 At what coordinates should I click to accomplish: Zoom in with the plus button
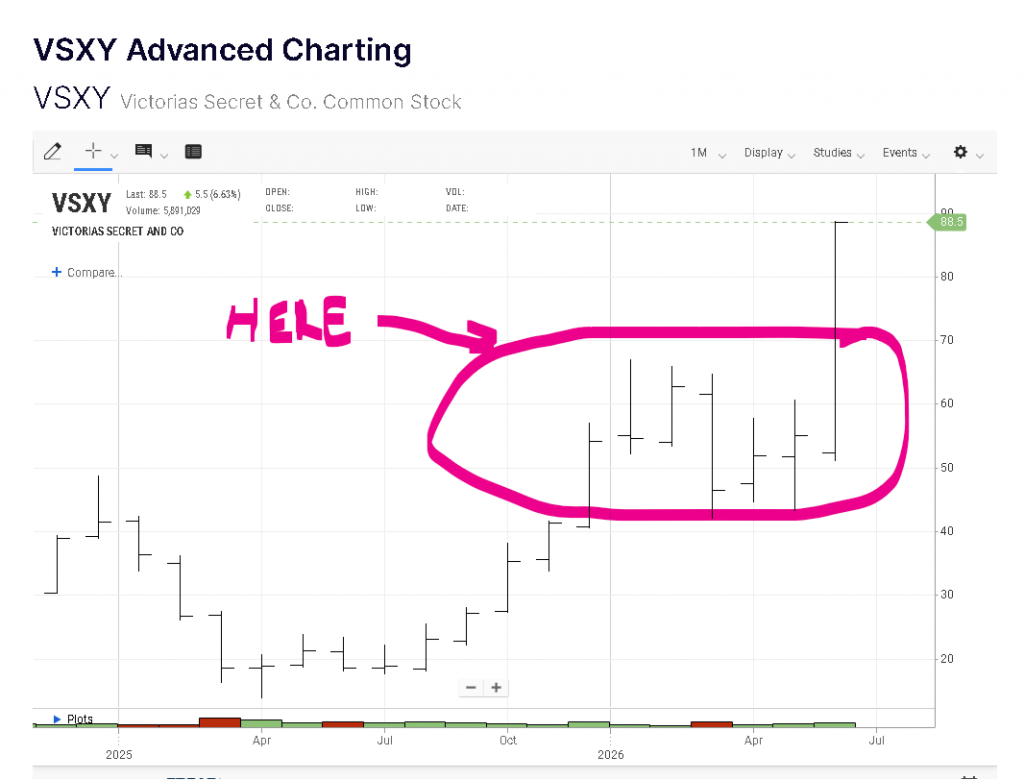click(x=496, y=687)
